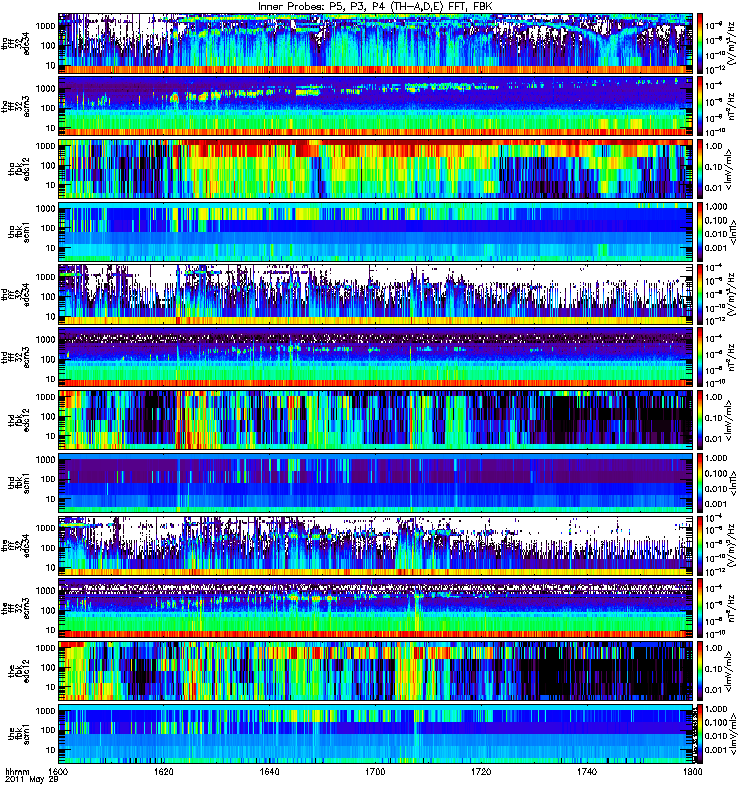Click the 'thd fff 32 edc34' y-axis label
The image size is (750, 800).
coord(15,294)
